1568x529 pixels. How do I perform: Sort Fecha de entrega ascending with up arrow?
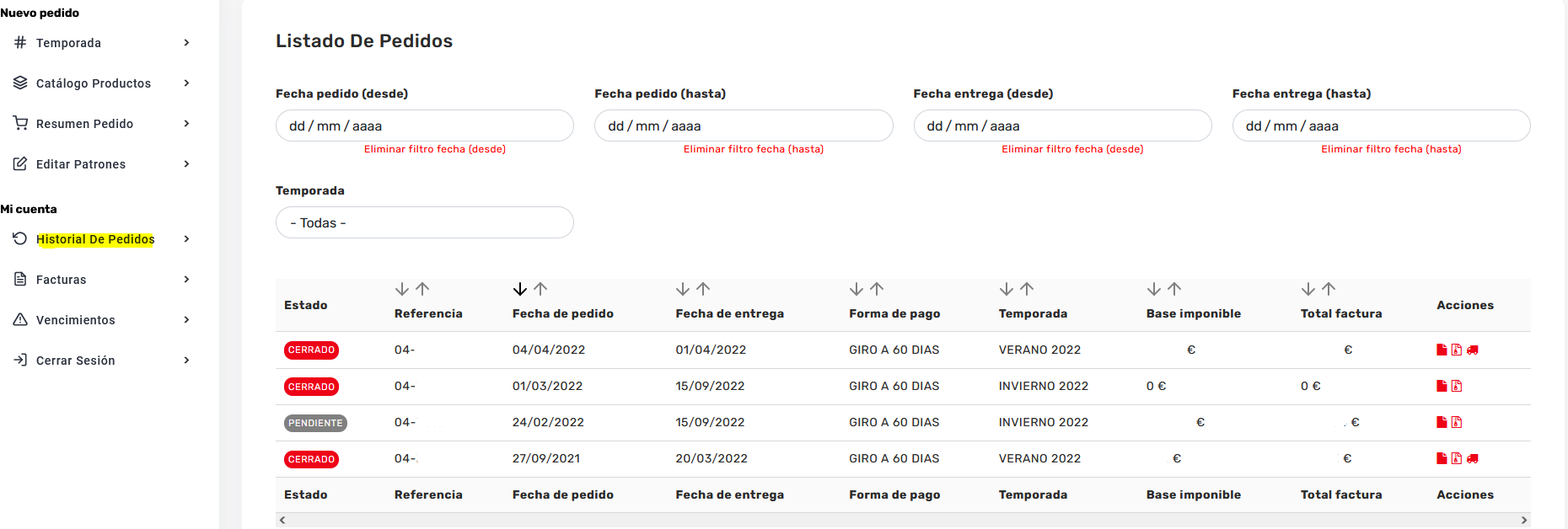pyautogui.click(x=703, y=289)
